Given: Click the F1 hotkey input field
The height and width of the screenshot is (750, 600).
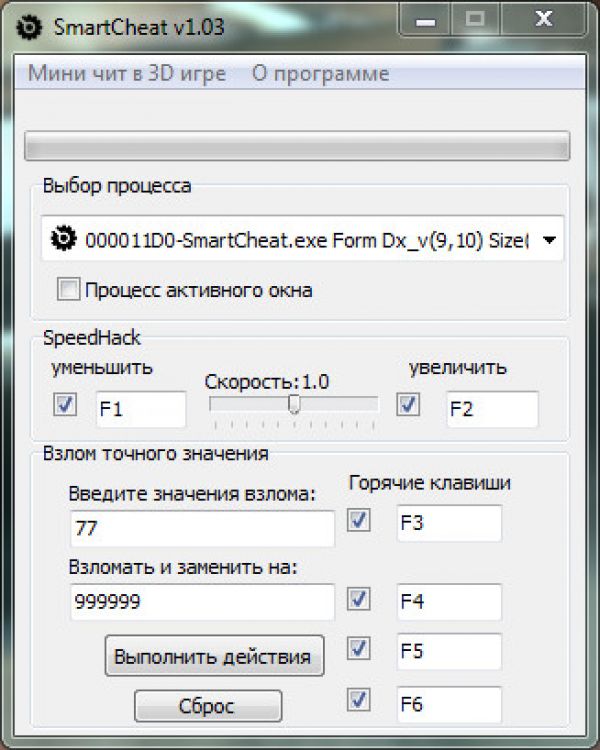Looking at the screenshot, I should click(x=140, y=409).
